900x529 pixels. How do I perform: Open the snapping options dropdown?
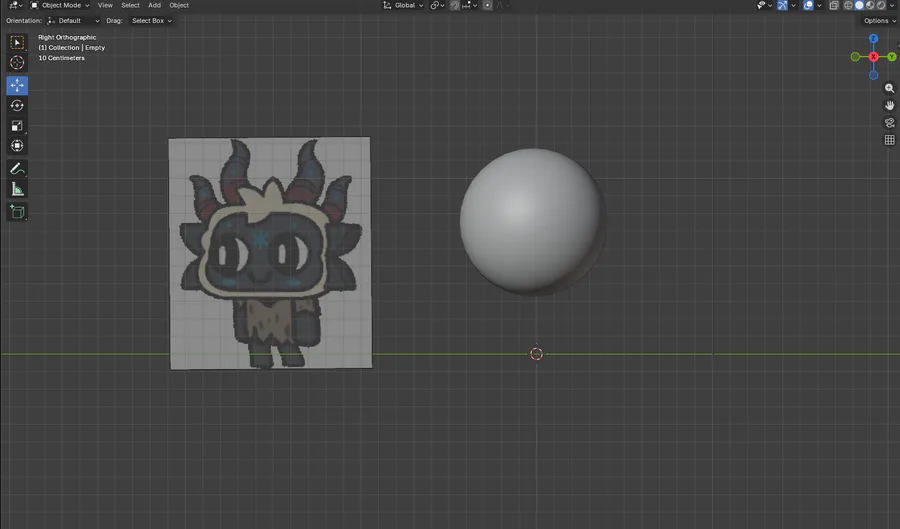coord(470,5)
